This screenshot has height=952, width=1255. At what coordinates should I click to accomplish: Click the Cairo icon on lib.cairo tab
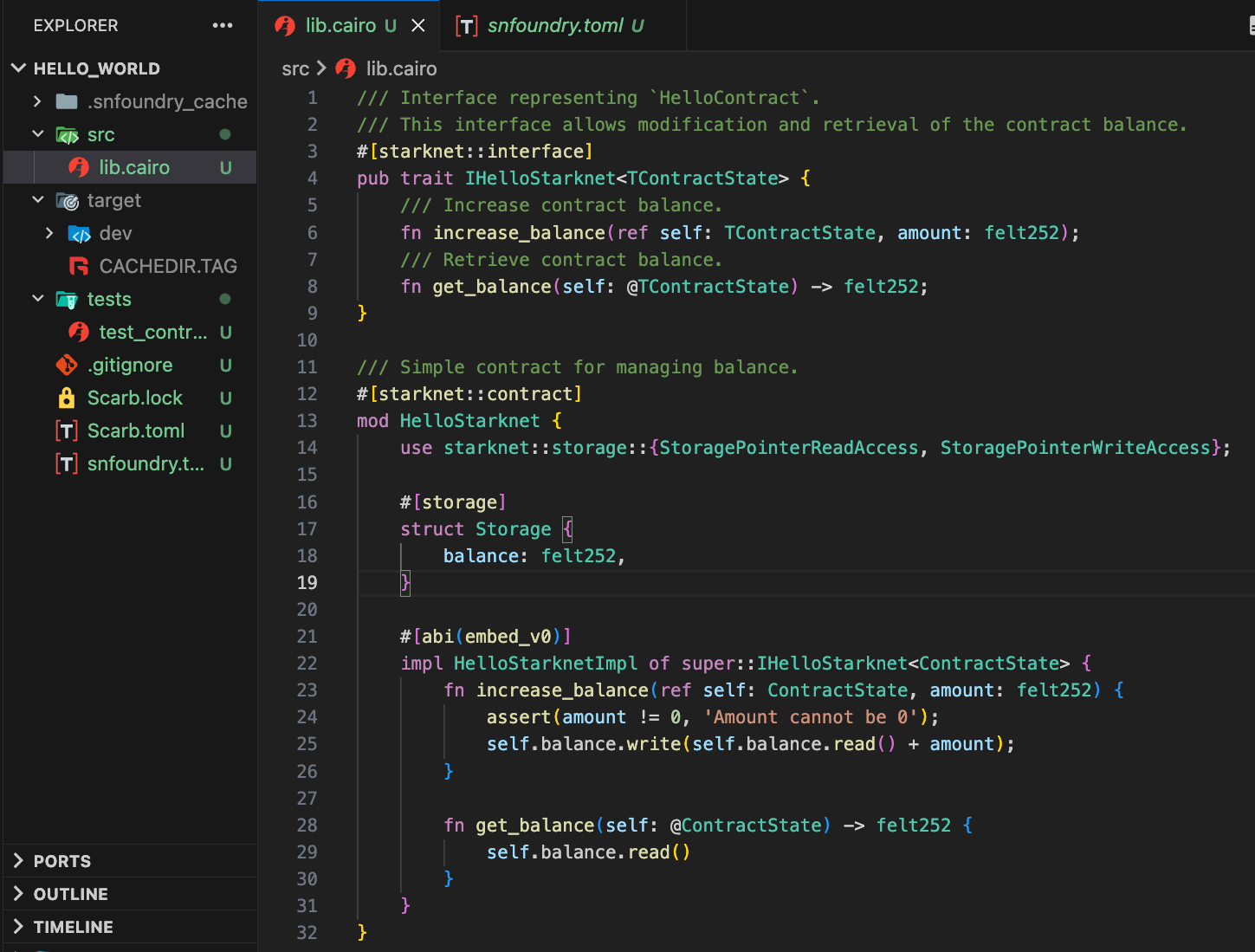[286, 26]
